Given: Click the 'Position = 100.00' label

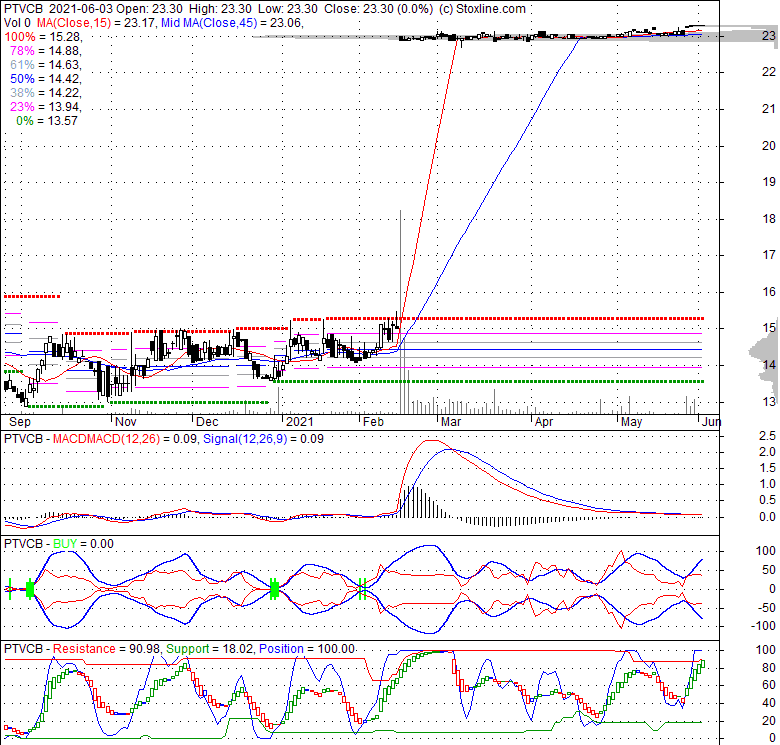Looking at the screenshot, I should tap(307, 649).
